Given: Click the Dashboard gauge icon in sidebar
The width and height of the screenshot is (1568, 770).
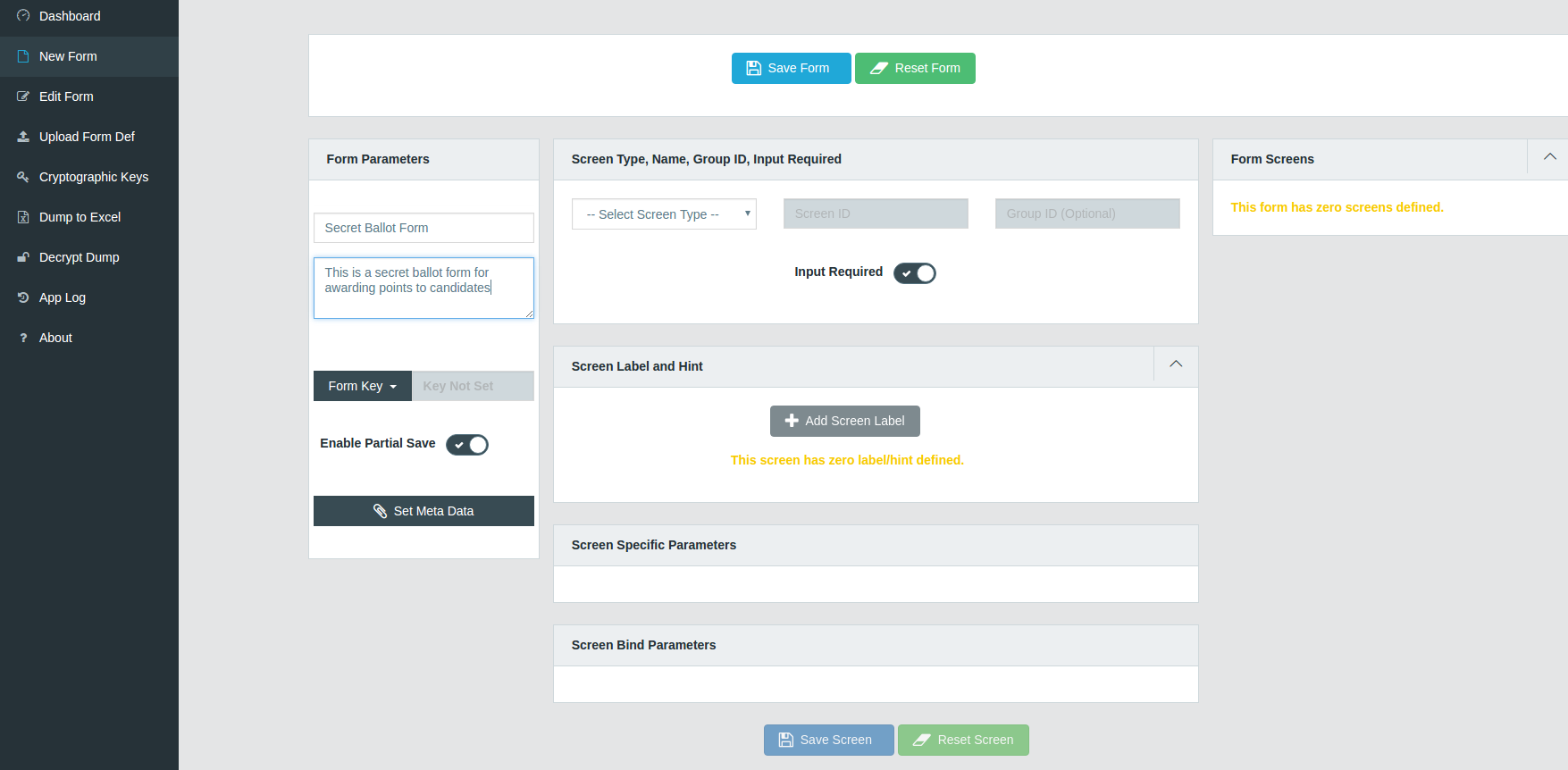Looking at the screenshot, I should click(23, 16).
